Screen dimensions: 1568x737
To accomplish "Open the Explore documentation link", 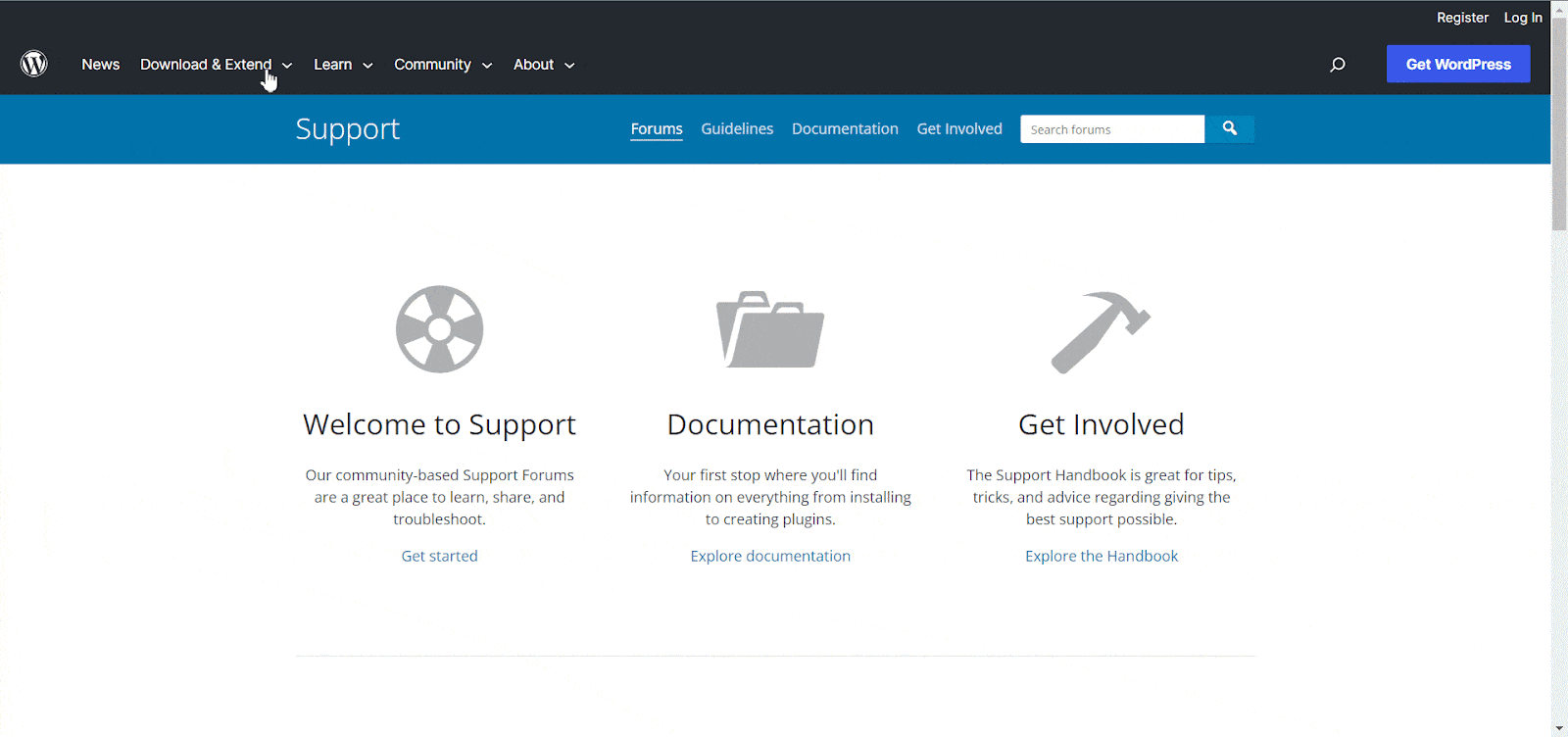I will 770,556.
